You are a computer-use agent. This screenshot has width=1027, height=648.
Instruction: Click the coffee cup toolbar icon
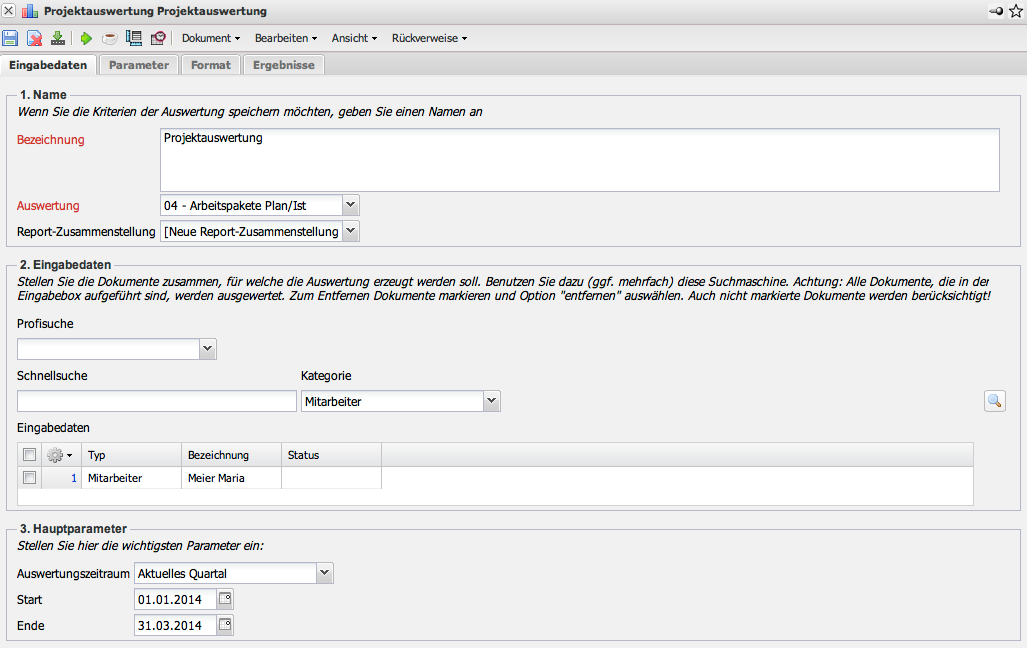[110, 39]
